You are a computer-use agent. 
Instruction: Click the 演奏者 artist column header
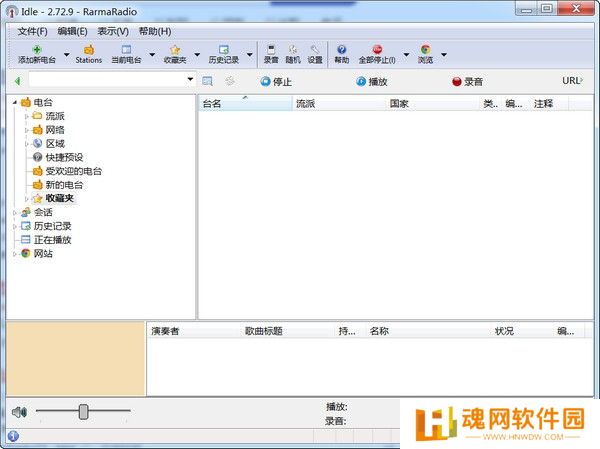(194, 331)
